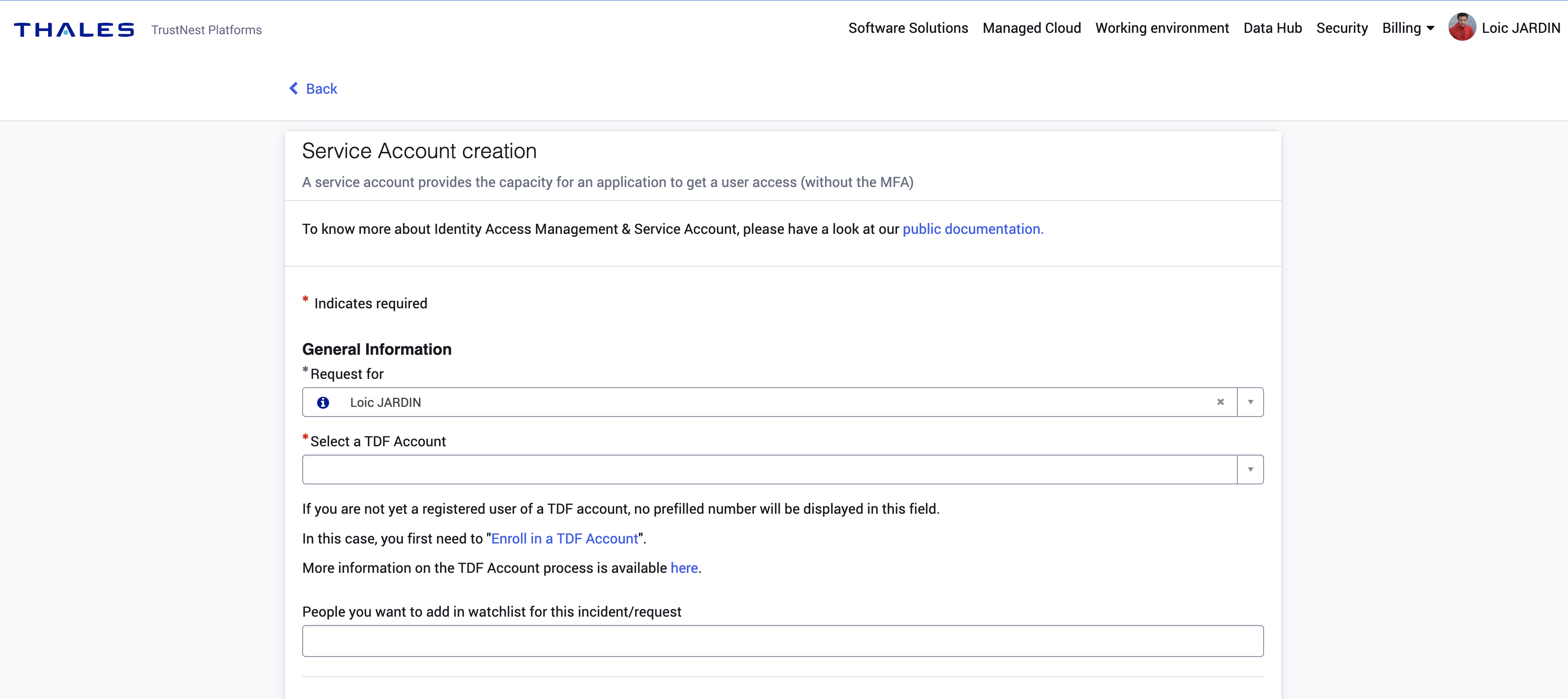Click the 'here' TDF Account info link
The width and height of the screenshot is (1568, 699).
tap(684, 568)
